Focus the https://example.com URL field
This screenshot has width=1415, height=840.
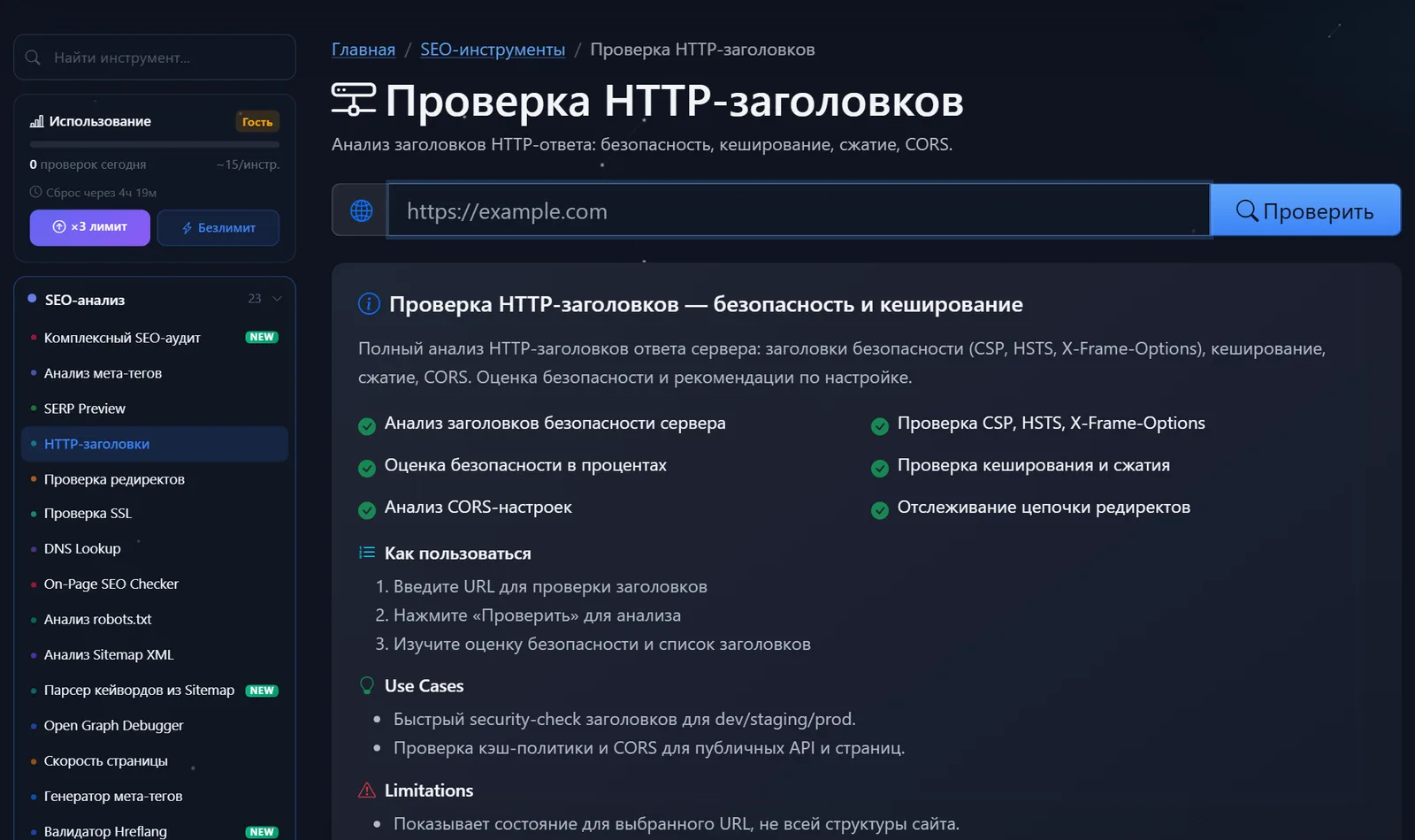pyautogui.click(x=799, y=210)
